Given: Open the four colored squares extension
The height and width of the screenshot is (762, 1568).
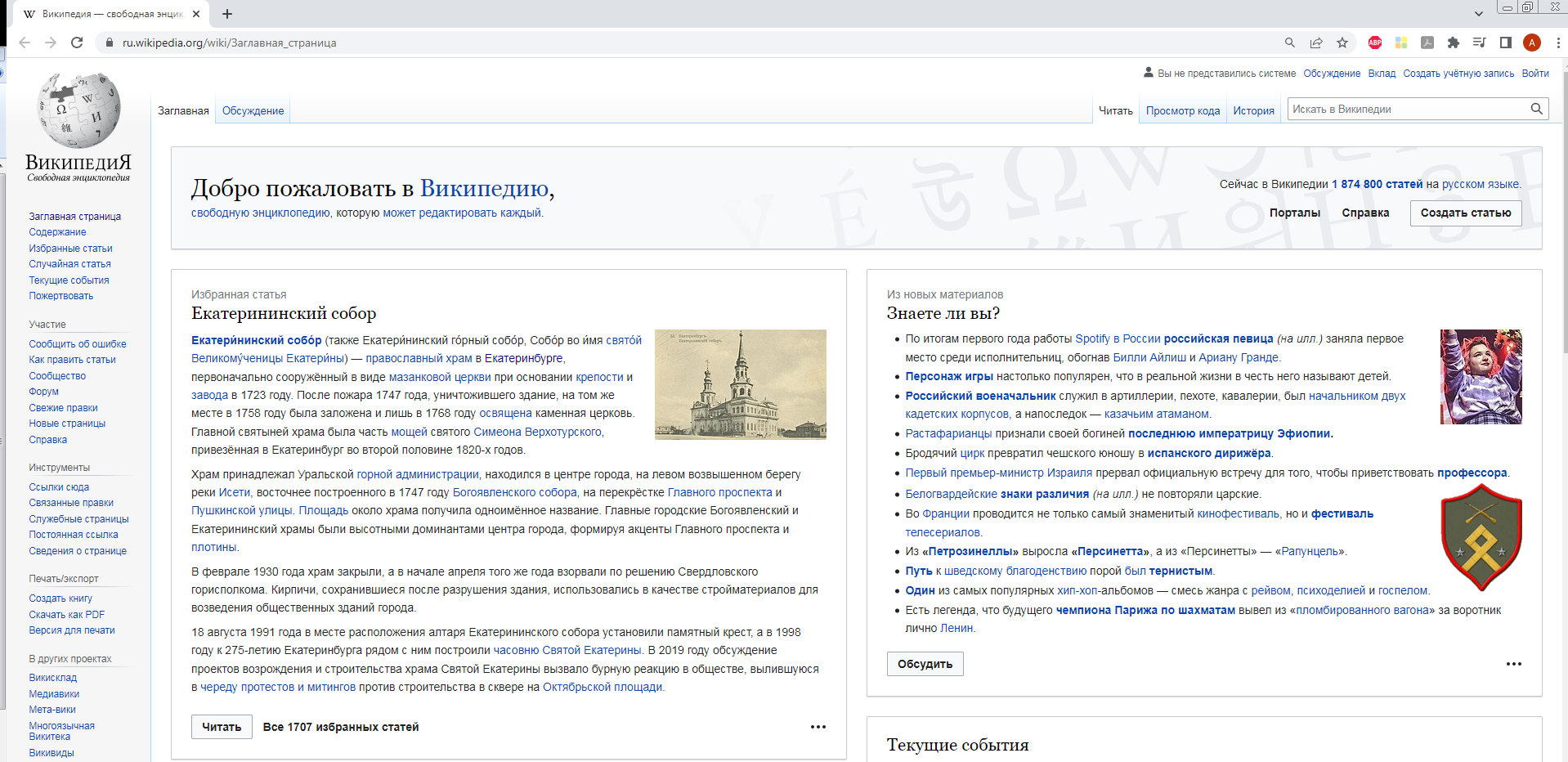Looking at the screenshot, I should click(x=1401, y=43).
